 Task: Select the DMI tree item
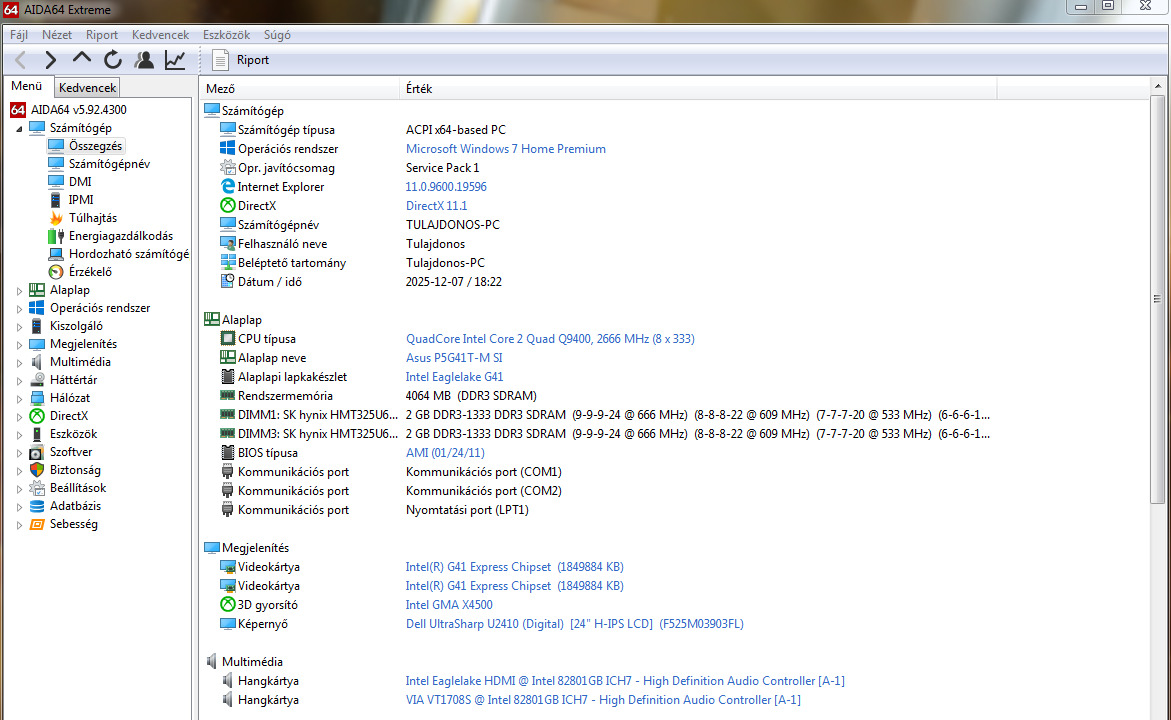coord(80,181)
